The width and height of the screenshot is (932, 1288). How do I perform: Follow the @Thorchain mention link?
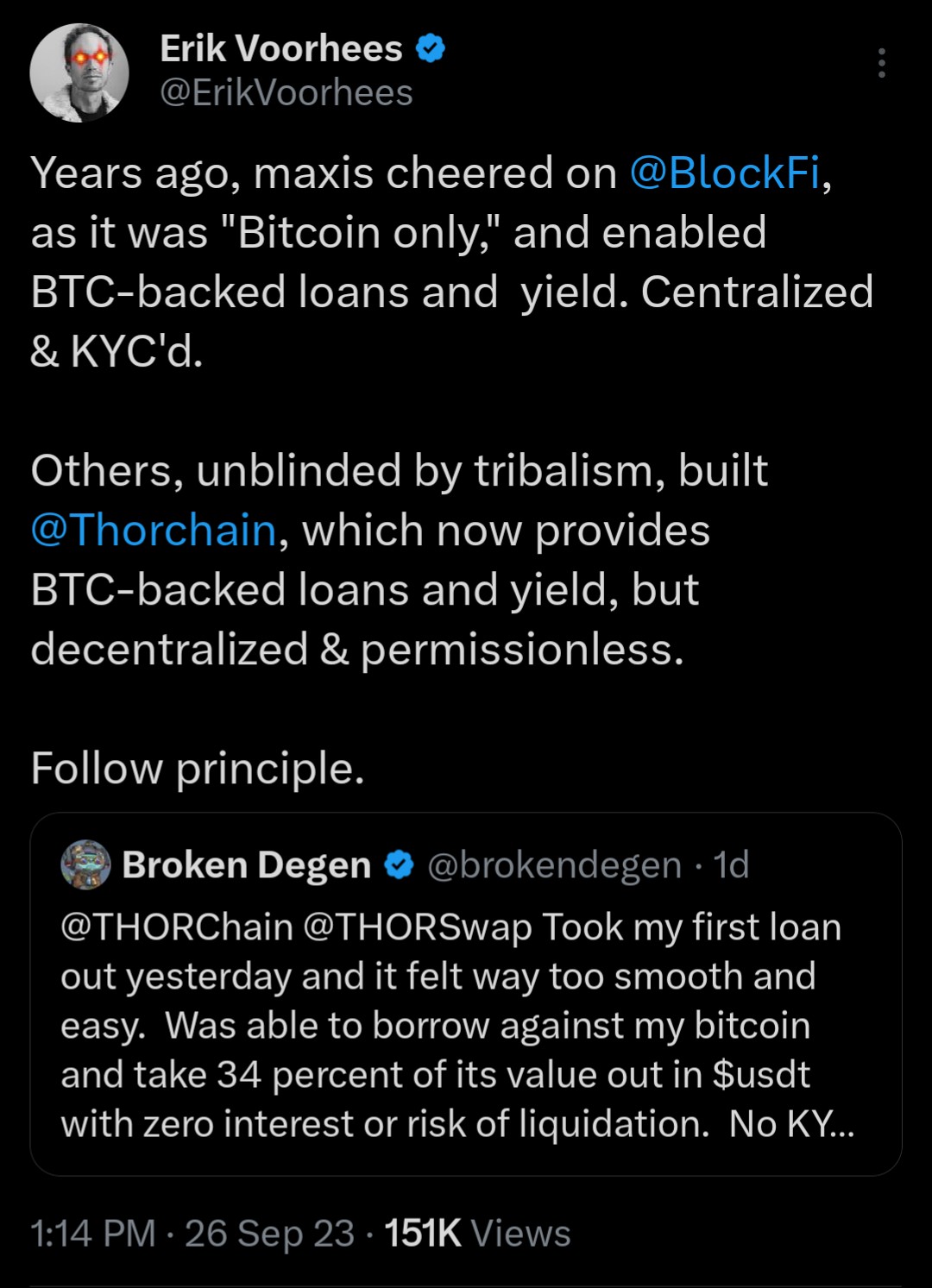[154, 530]
